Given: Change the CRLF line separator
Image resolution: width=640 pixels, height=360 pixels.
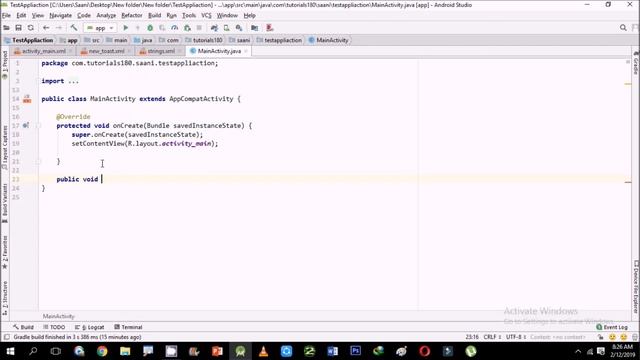Looking at the screenshot, I should [492, 337].
